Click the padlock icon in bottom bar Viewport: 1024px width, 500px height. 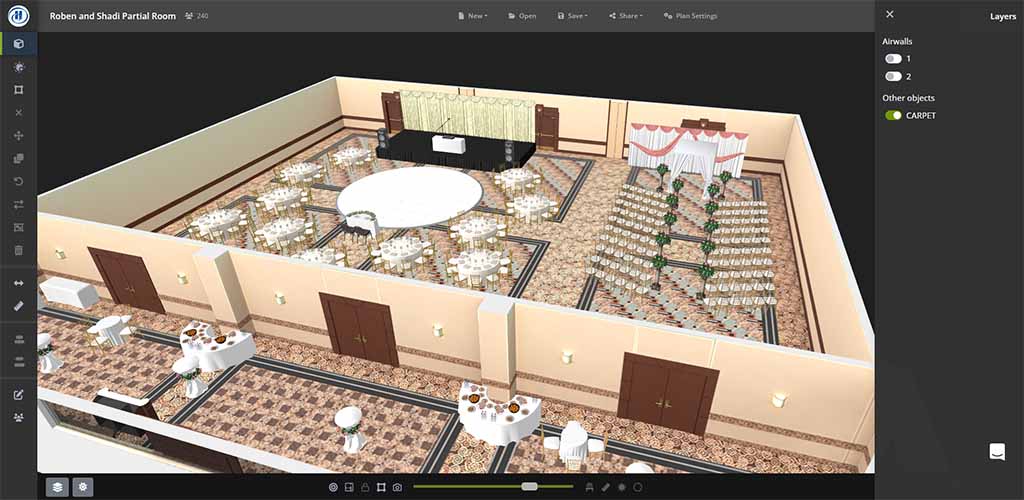click(x=365, y=487)
